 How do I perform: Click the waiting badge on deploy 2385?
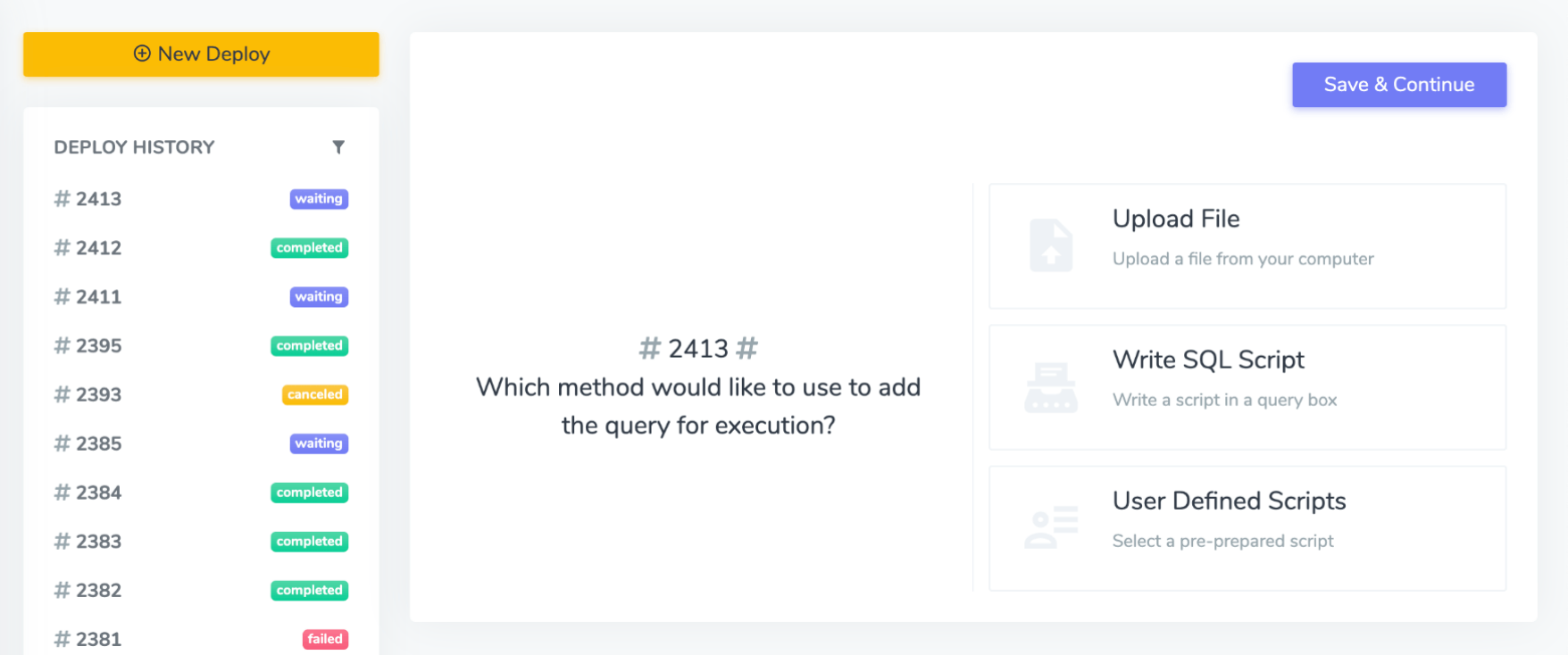(319, 444)
